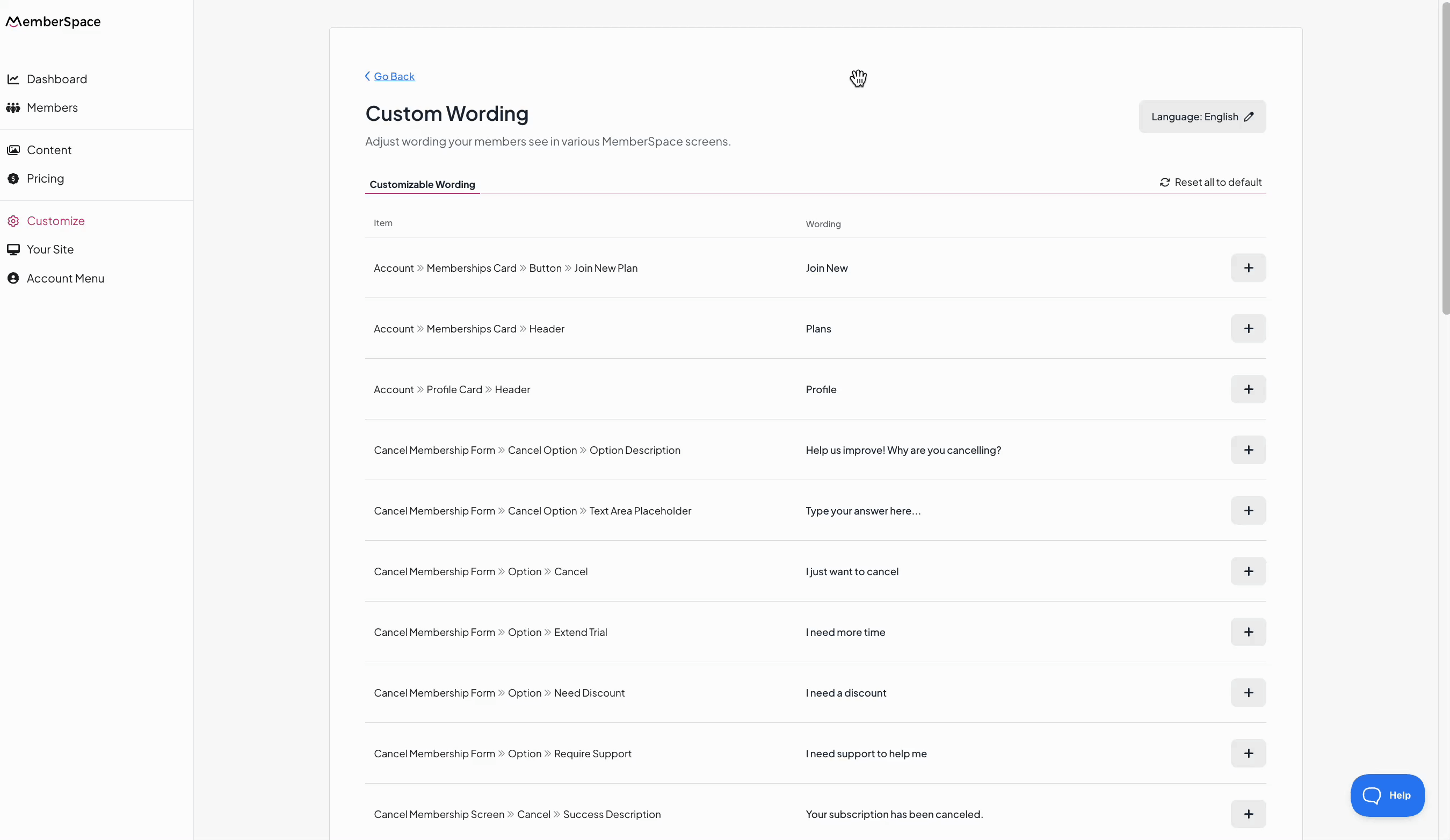This screenshot has height=840, width=1450.
Task: Click the pencil icon beside Language: English
Action: pyautogui.click(x=1249, y=117)
